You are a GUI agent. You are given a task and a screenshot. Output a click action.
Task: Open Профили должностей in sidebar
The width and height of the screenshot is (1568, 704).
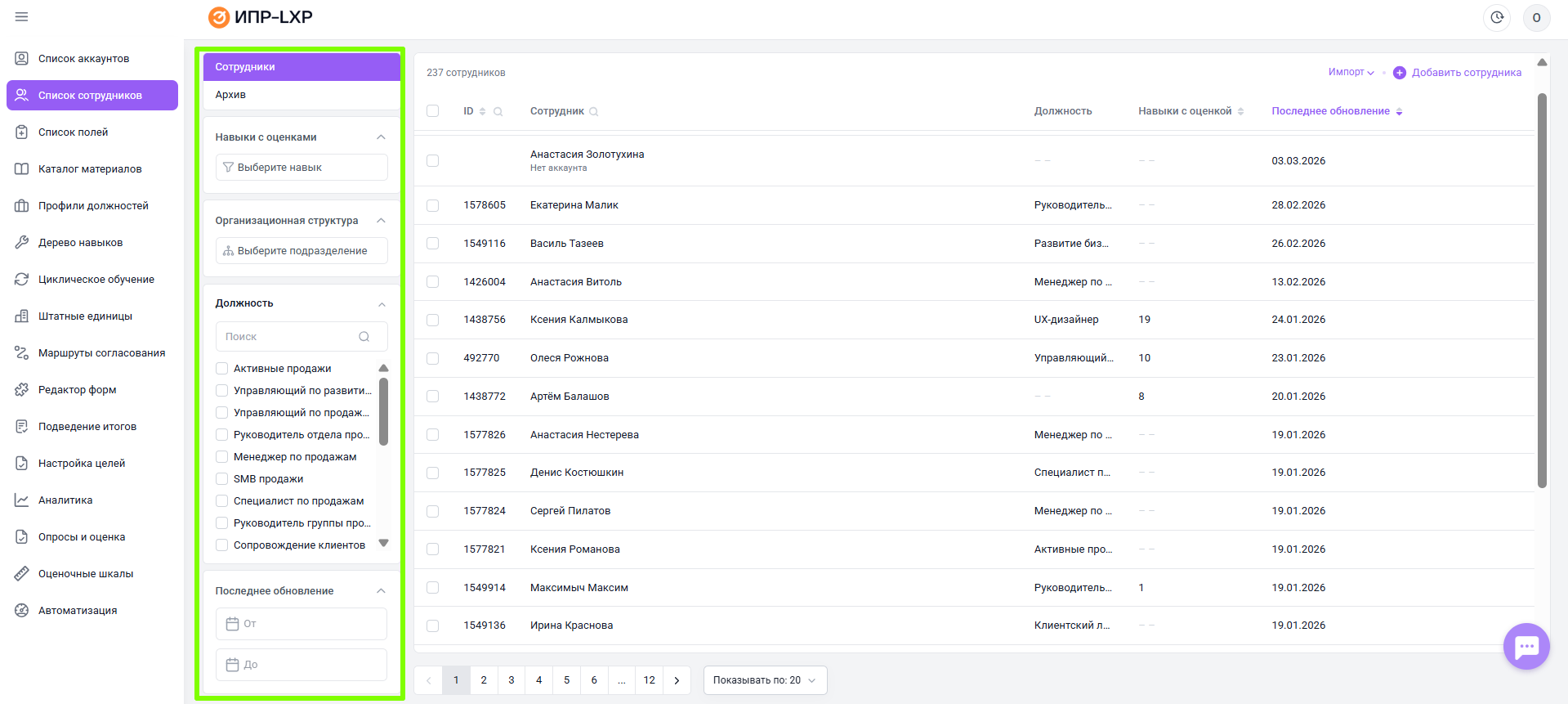tap(93, 206)
